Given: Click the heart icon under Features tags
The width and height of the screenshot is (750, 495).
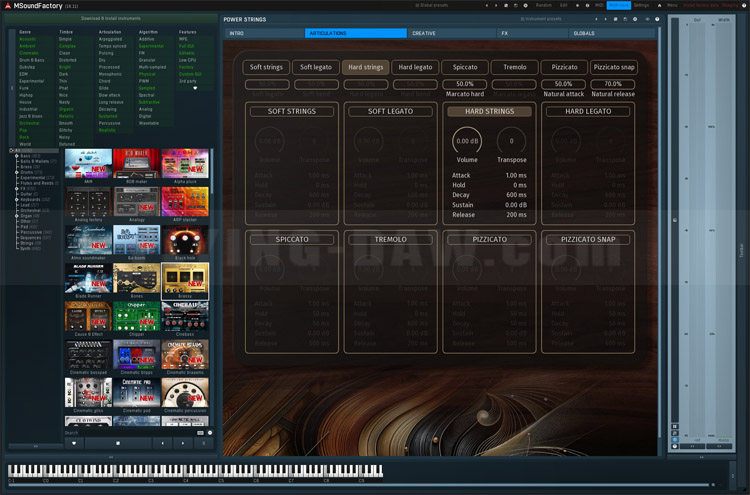Looking at the screenshot, I should (x=195, y=88).
